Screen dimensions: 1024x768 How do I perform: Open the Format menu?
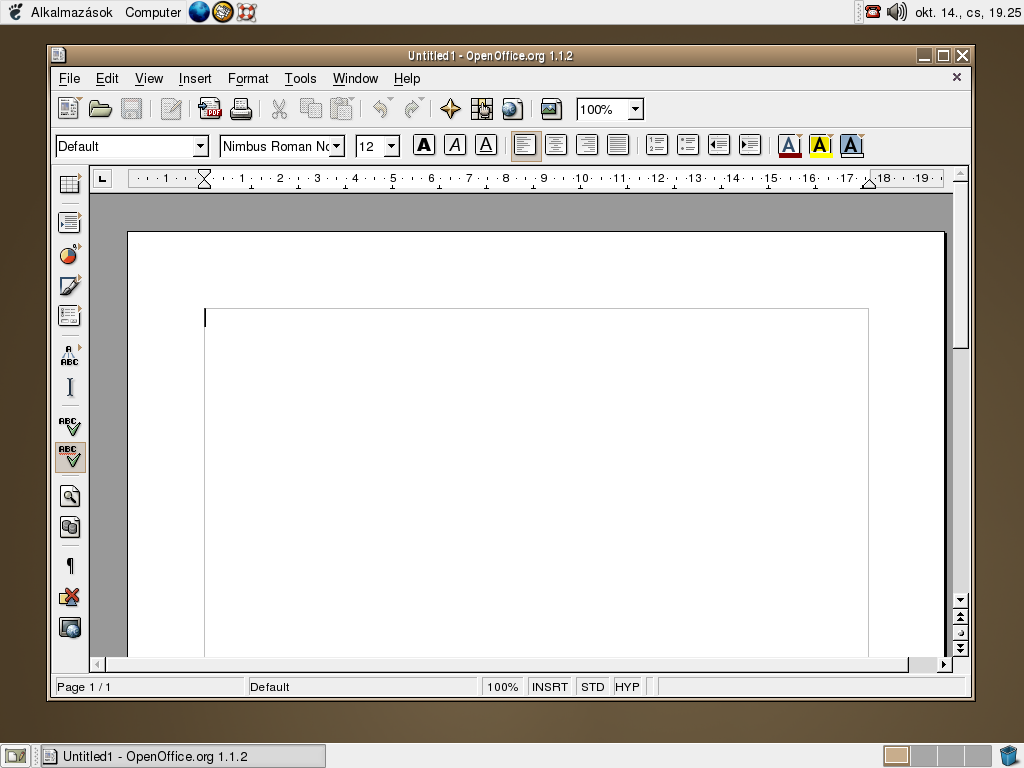click(248, 78)
